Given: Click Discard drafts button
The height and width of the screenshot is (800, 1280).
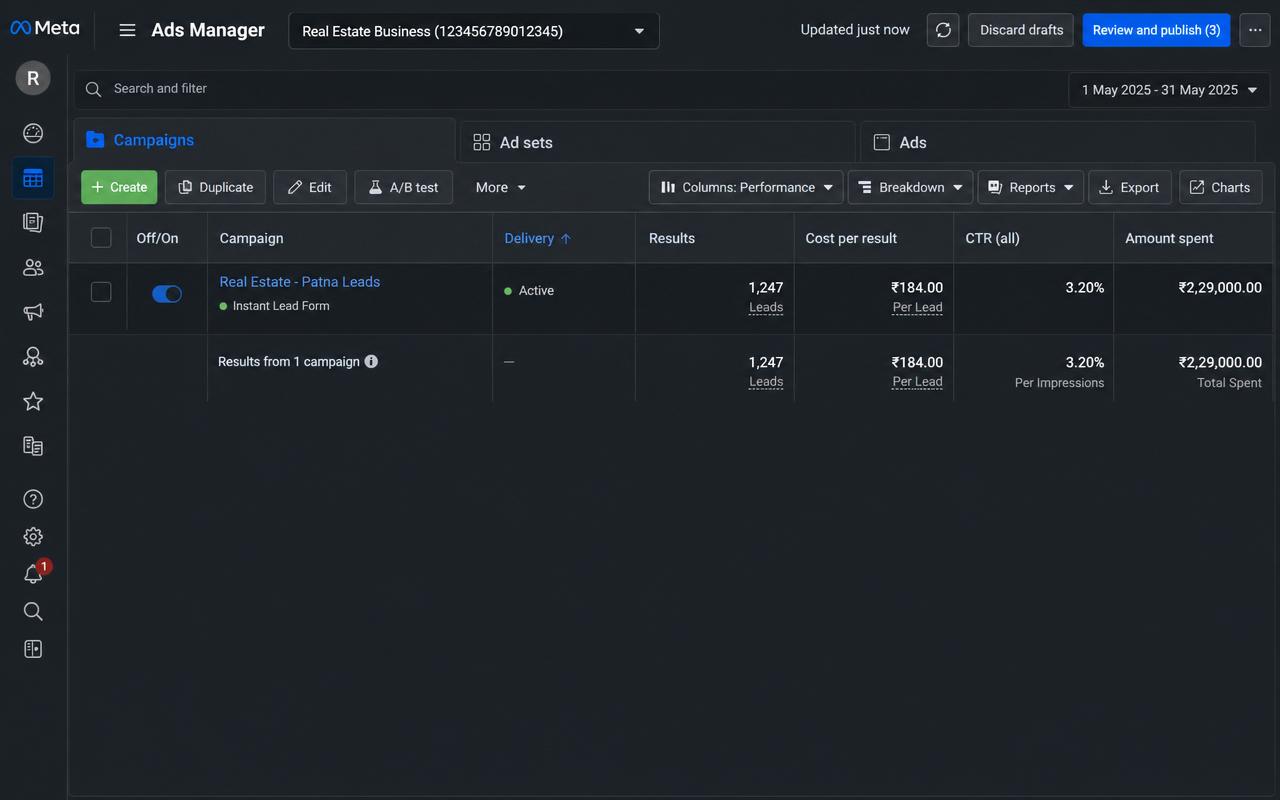Looking at the screenshot, I should (x=1021, y=30).
